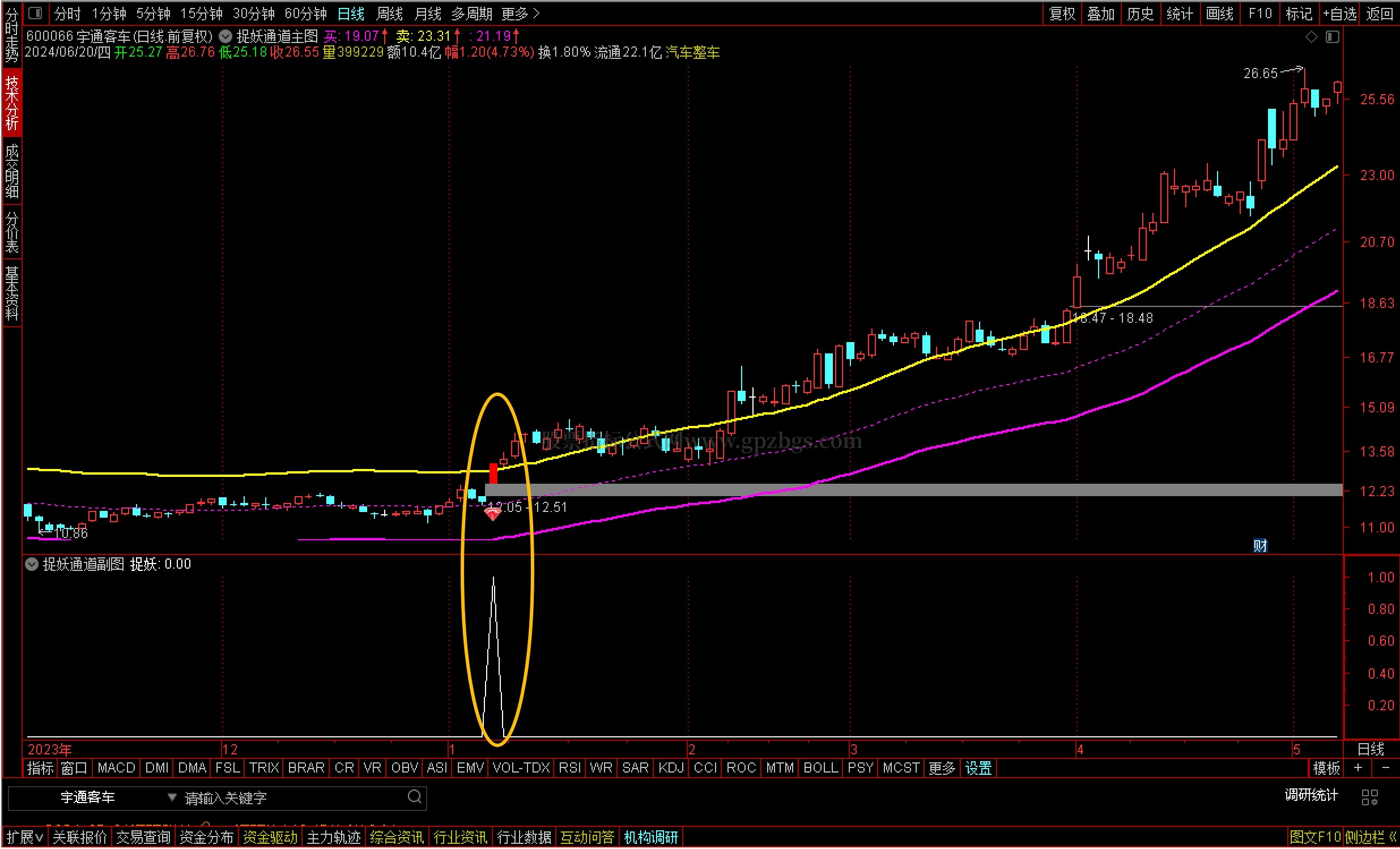Click the grid layout icon near 调研统计
Screen dimensions: 1400x849
click(x=1369, y=797)
